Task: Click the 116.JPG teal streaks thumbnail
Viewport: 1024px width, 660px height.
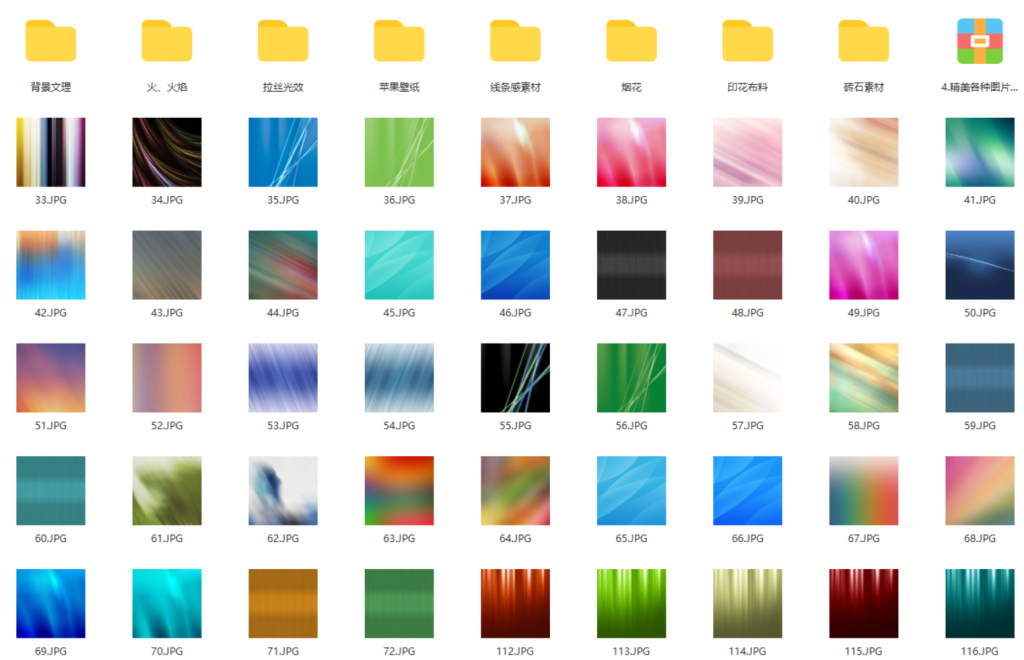Action: pyautogui.click(x=979, y=603)
